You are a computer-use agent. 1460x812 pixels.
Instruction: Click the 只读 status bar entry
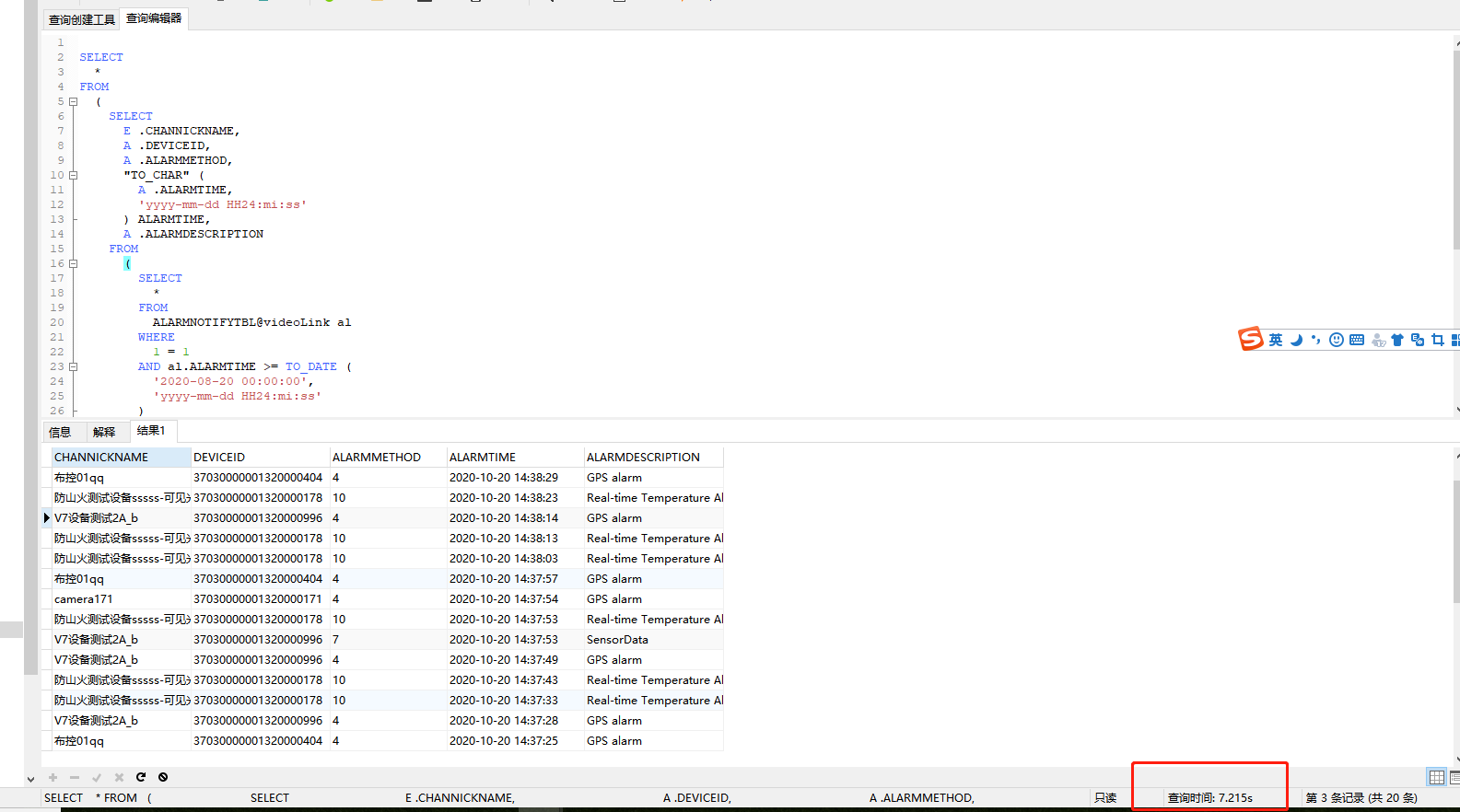(x=1105, y=798)
